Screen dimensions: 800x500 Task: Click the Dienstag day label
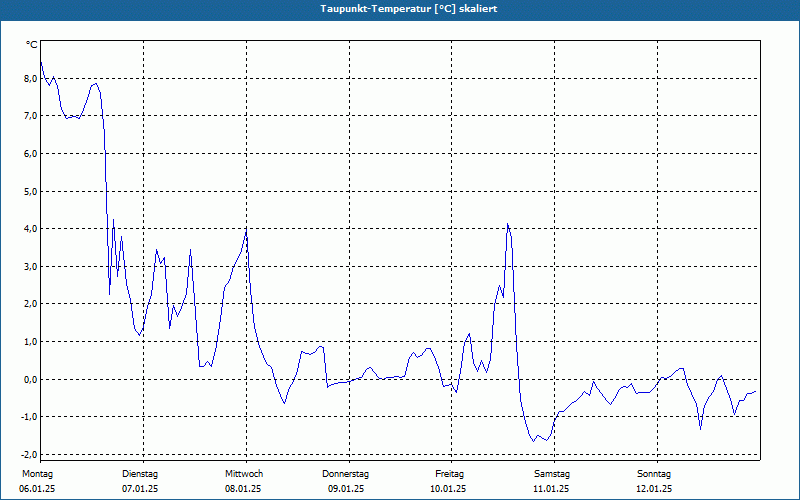click(140, 474)
